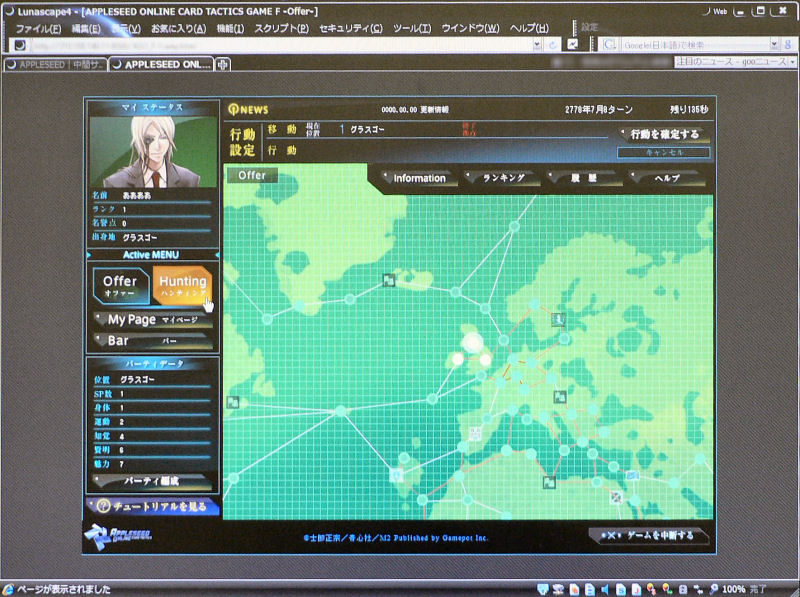The height and width of the screenshot is (597, 800).
Task: Select the person marker in Scandinavia on the map
Action: pos(558,319)
